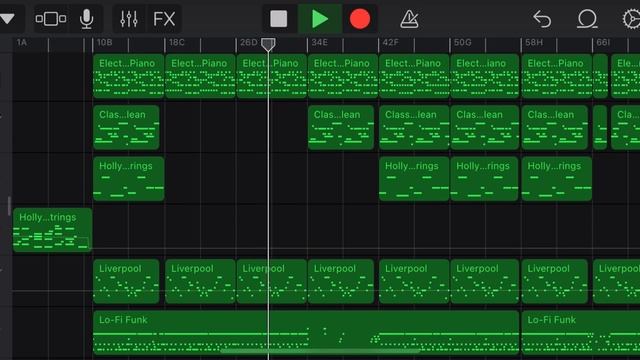Select the Lo-Fi Funk region starting at 58H
Image resolution: width=640 pixels, height=360 pixels.
[581, 332]
